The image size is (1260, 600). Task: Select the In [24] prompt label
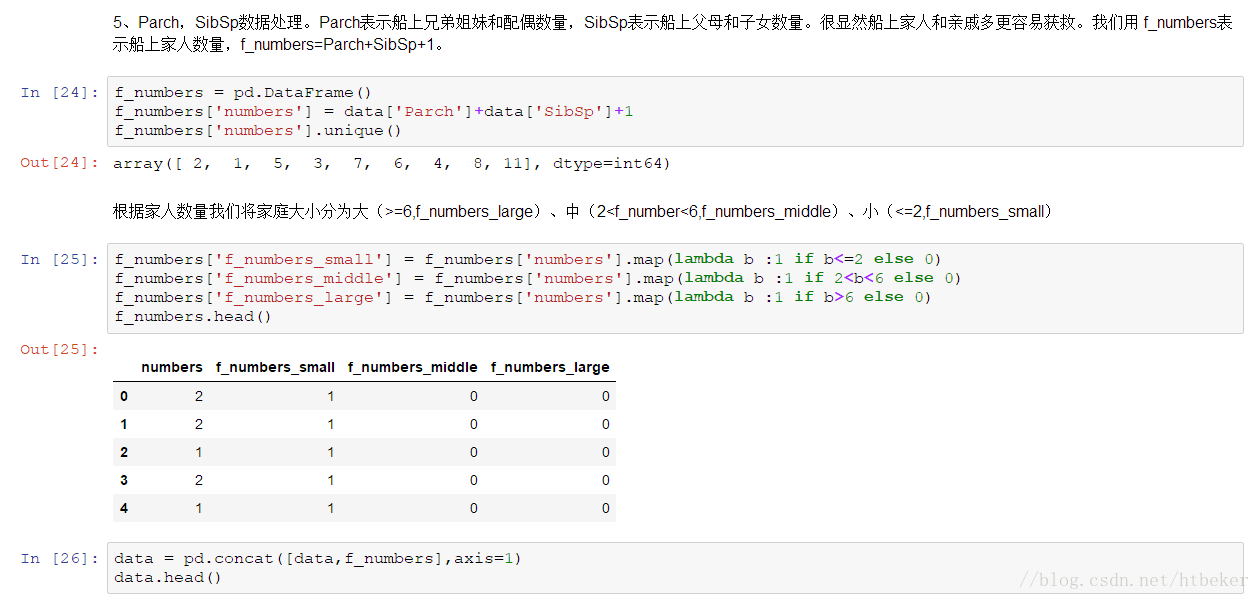(x=60, y=93)
